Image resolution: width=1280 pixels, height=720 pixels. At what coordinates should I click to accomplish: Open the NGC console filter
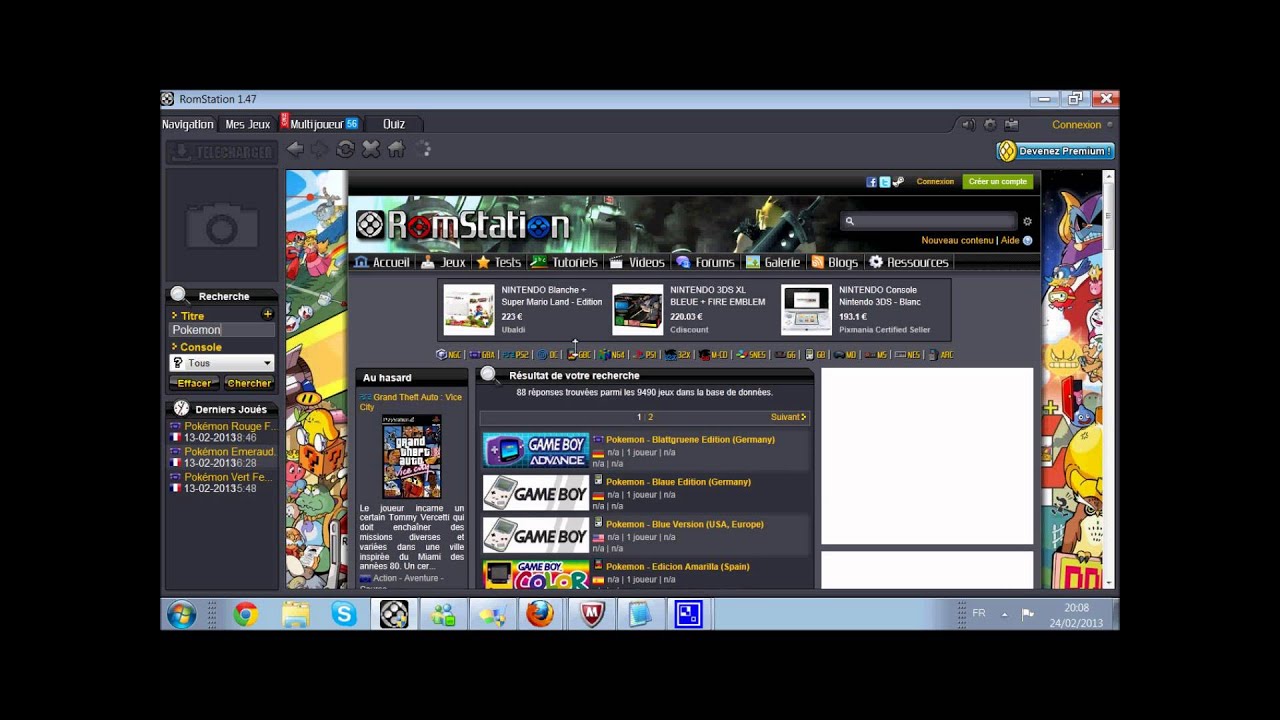pyautogui.click(x=448, y=355)
